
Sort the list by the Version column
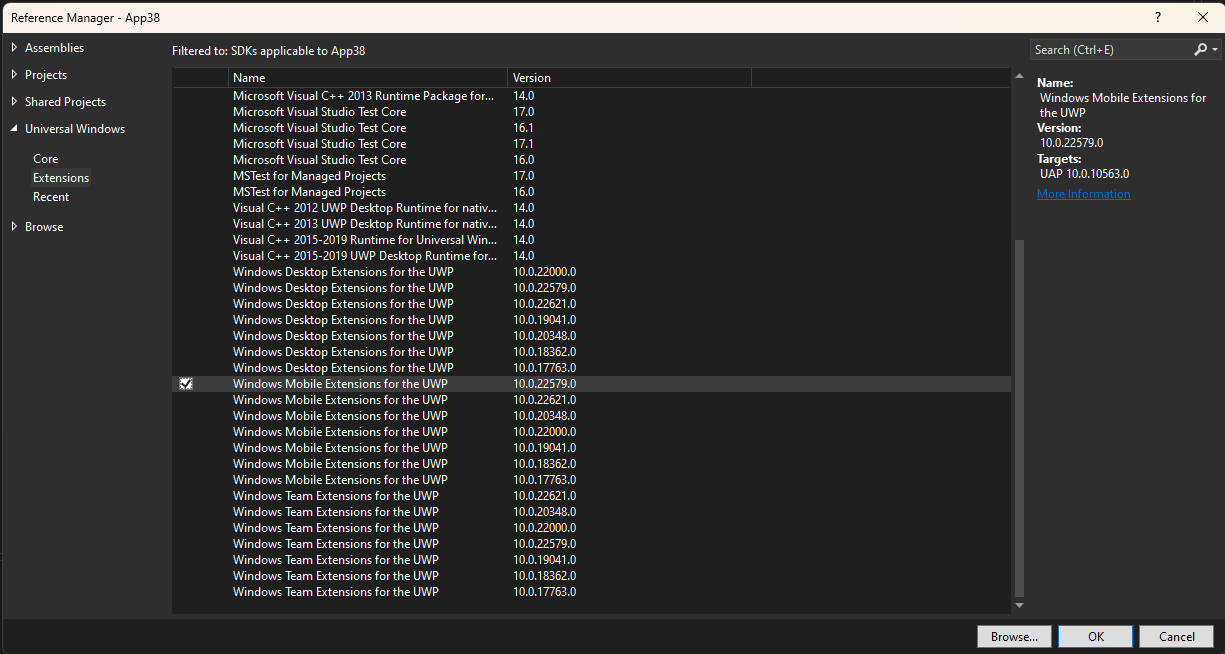tap(531, 77)
